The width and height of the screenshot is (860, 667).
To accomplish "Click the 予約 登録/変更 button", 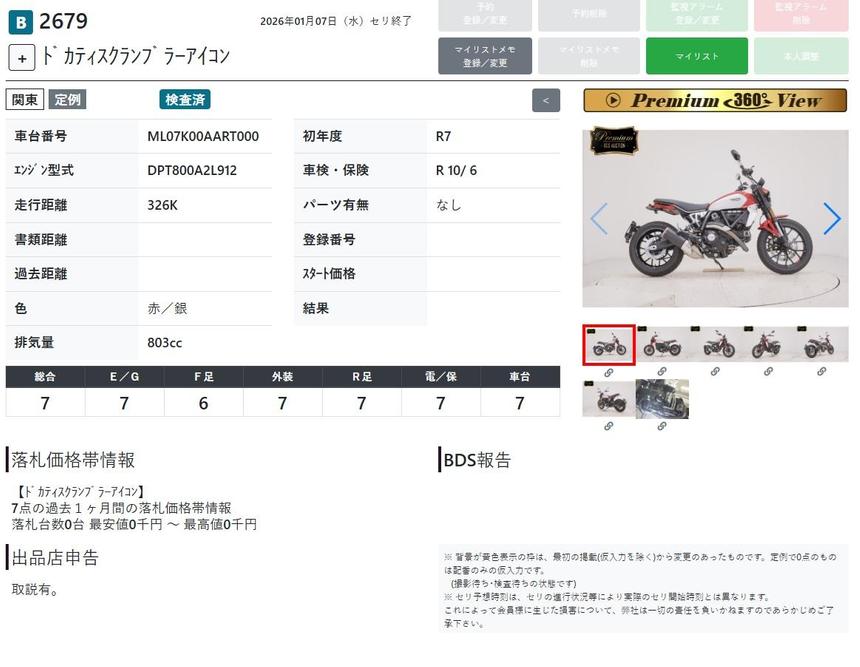I will click(x=485, y=13).
